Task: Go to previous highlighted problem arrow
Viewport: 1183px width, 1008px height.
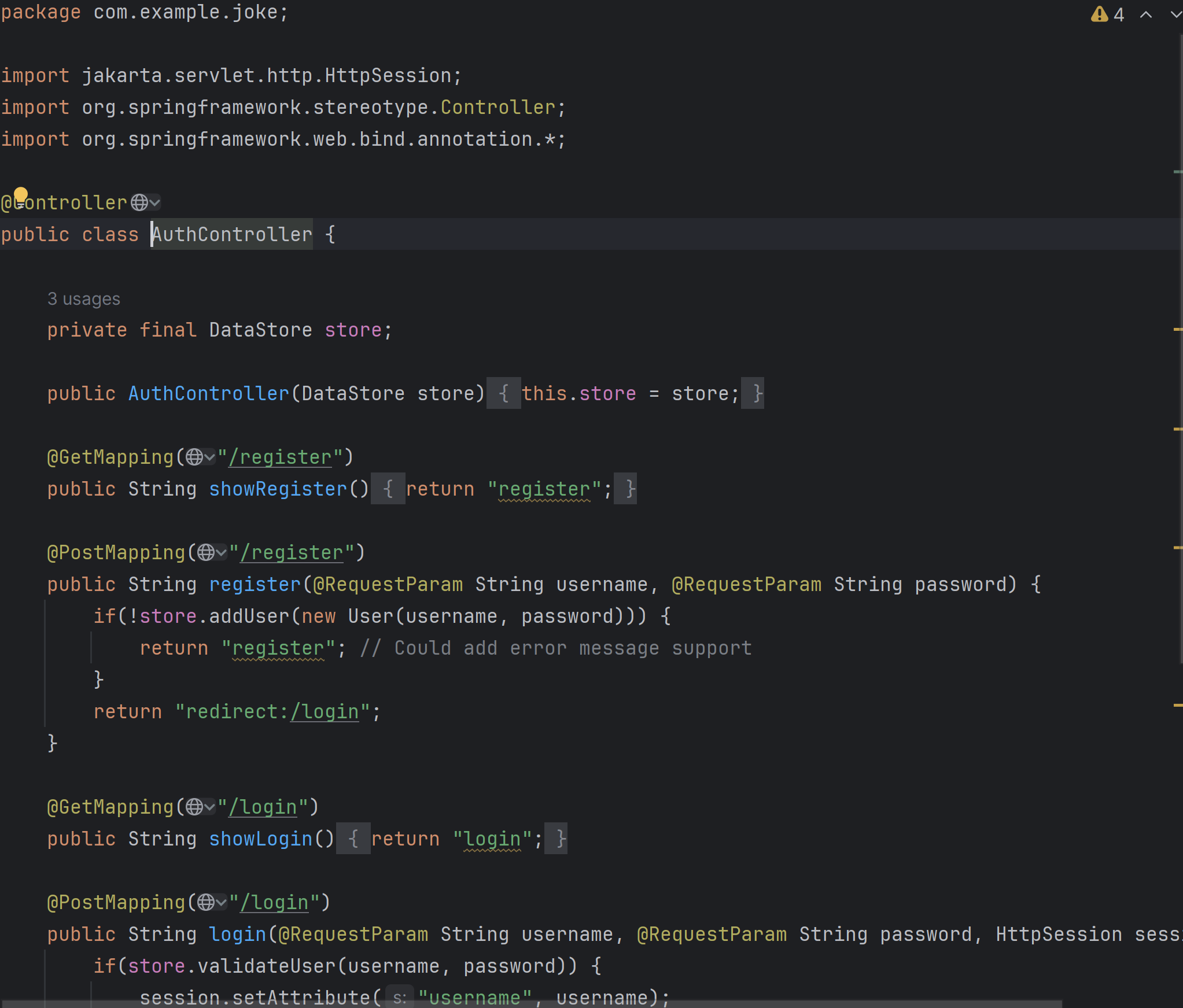Action: point(1145,15)
